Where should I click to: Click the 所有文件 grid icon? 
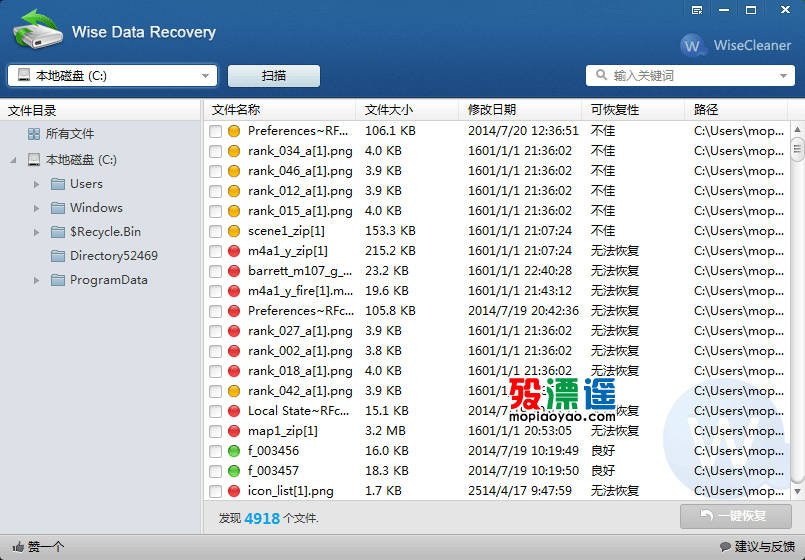[x=34, y=134]
